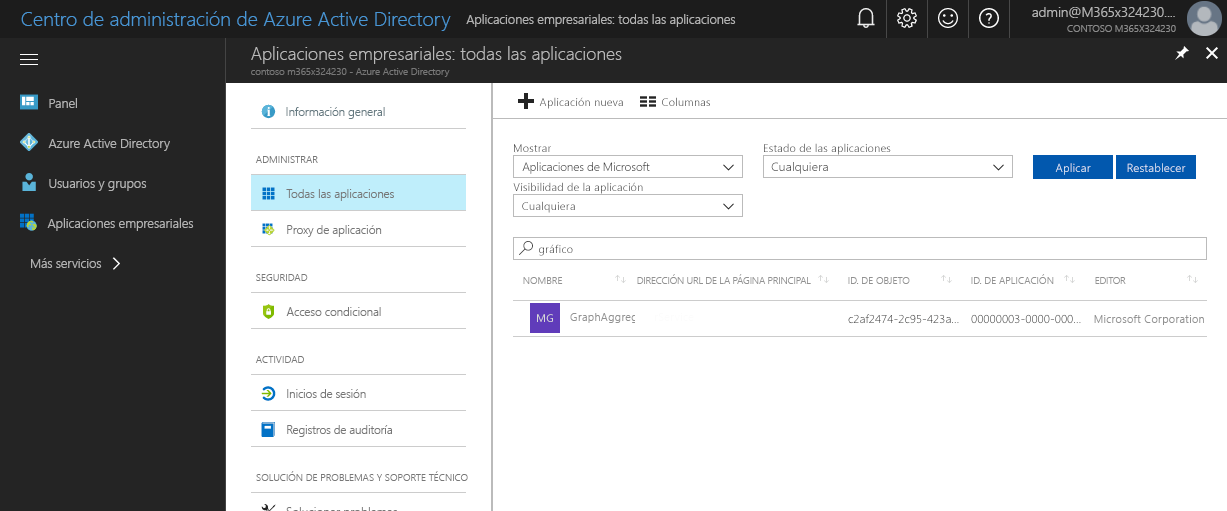Viewport: 1227px width, 511px height.
Task: Open Proxy de aplicación menu item
Action: tap(358, 229)
